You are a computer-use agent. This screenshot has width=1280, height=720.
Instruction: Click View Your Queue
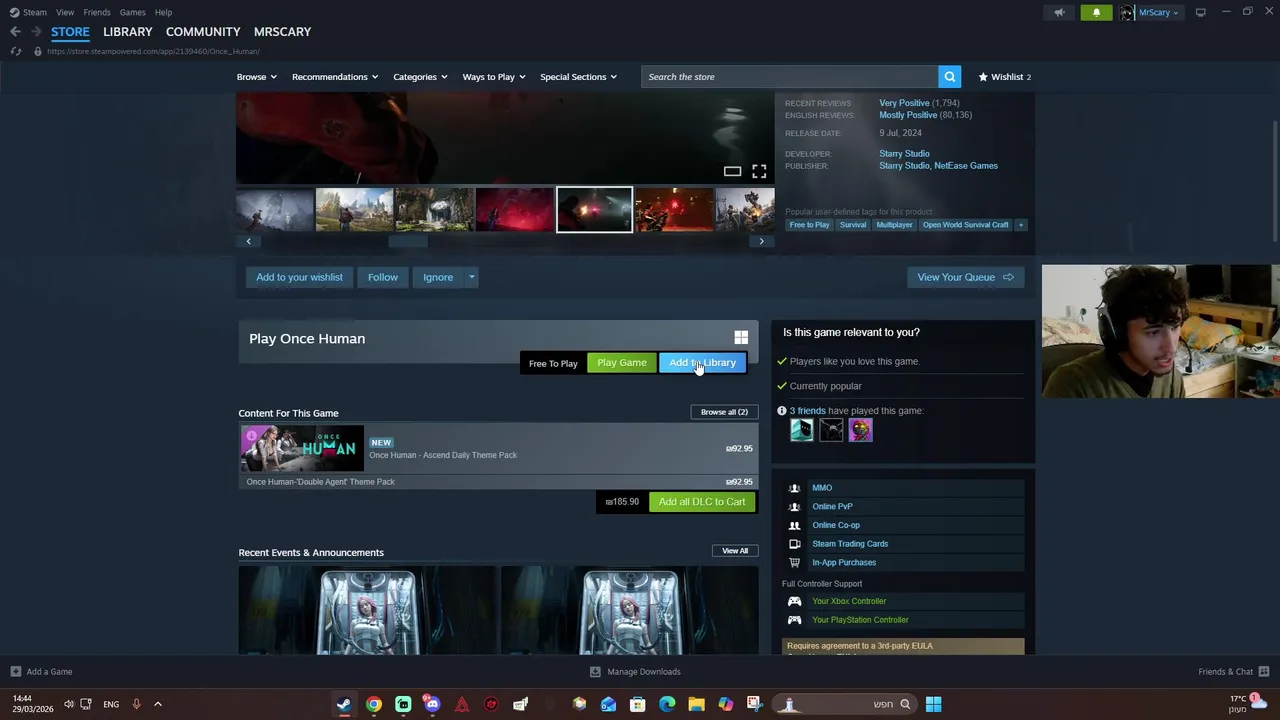coord(965,277)
